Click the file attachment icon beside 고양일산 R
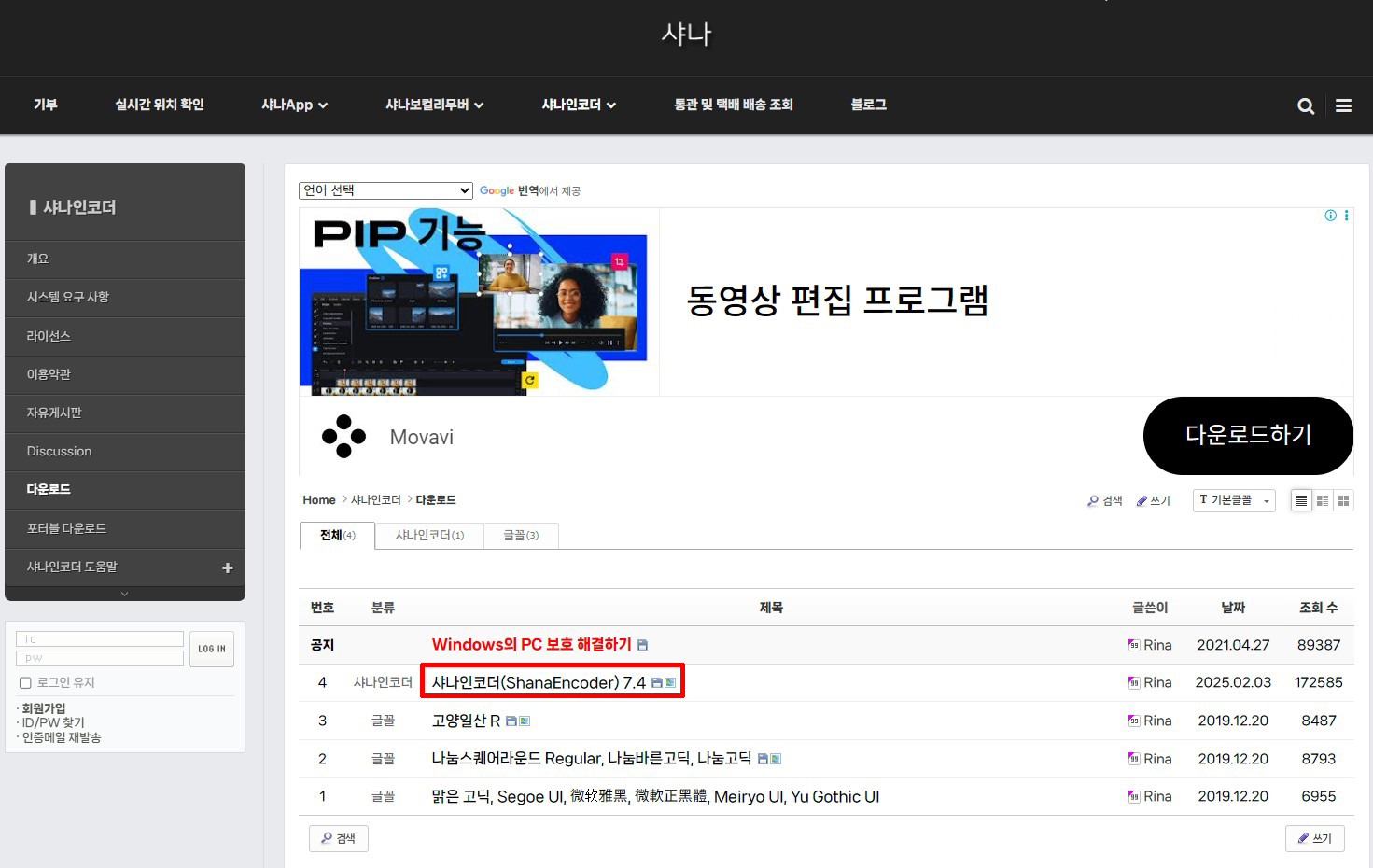Image resolution: width=1373 pixels, height=868 pixels. pos(511,721)
